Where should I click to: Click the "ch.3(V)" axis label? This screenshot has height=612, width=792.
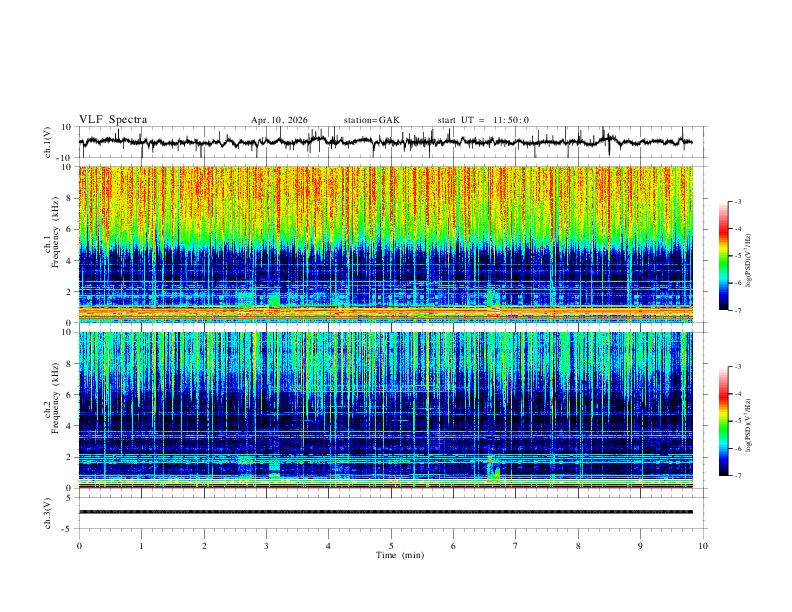pyautogui.click(x=48, y=513)
